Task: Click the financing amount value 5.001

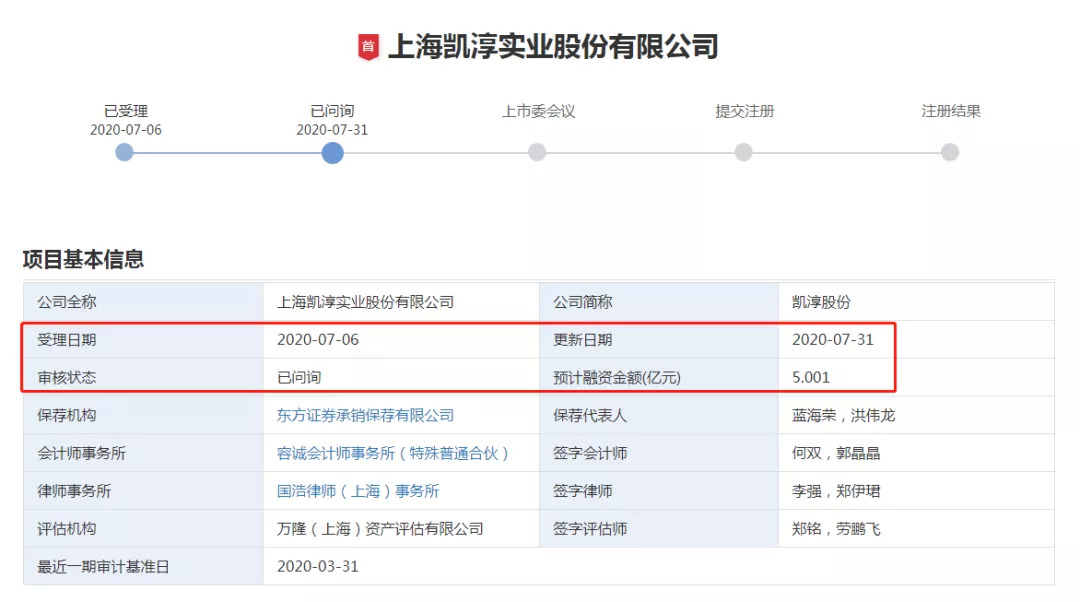Action: 811,377
